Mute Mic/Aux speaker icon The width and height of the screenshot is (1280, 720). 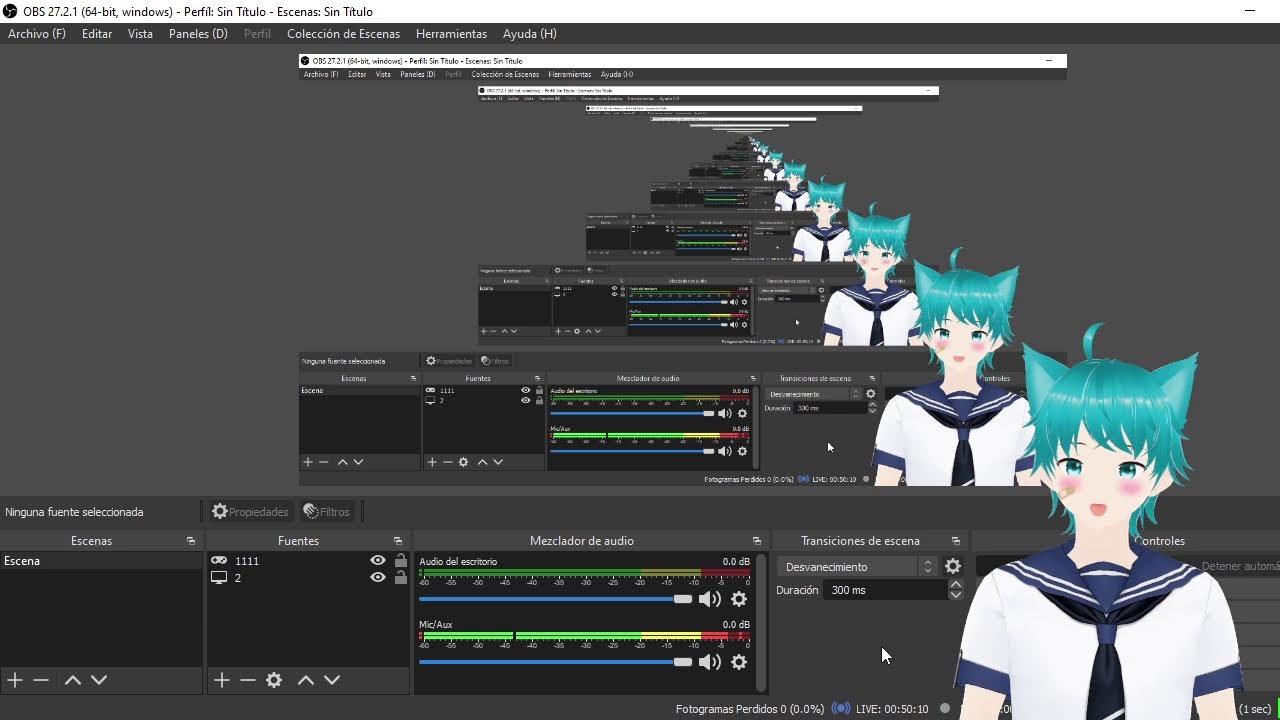click(709, 662)
